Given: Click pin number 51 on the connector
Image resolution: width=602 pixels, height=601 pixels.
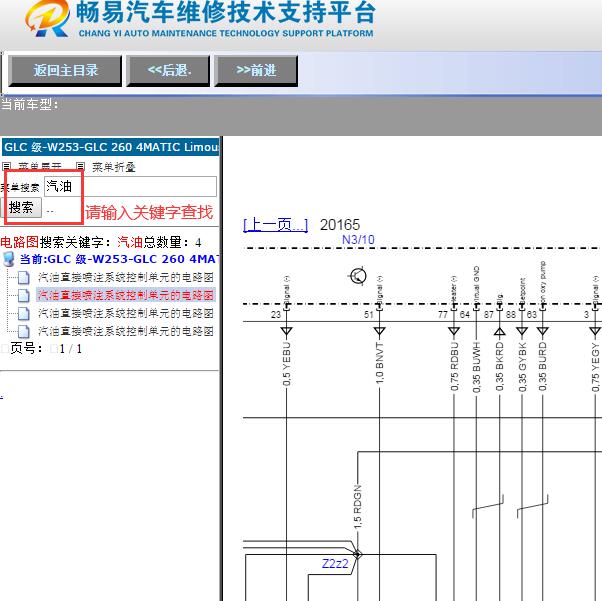Looking at the screenshot, I should (x=369, y=315).
